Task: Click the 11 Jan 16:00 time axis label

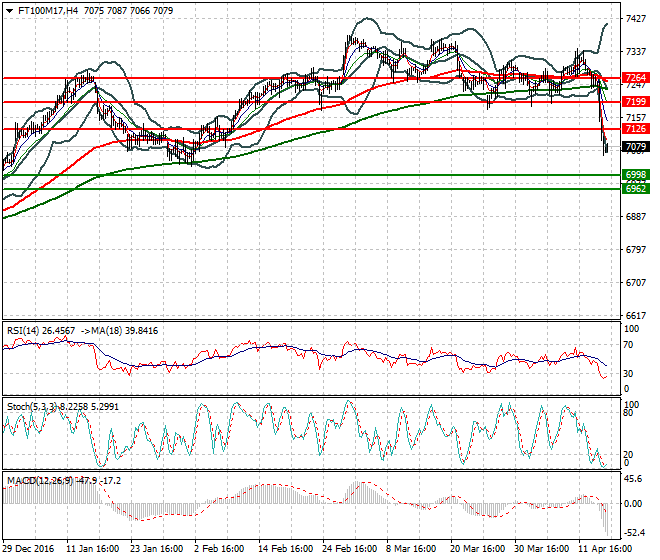Action: click(x=93, y=549)
